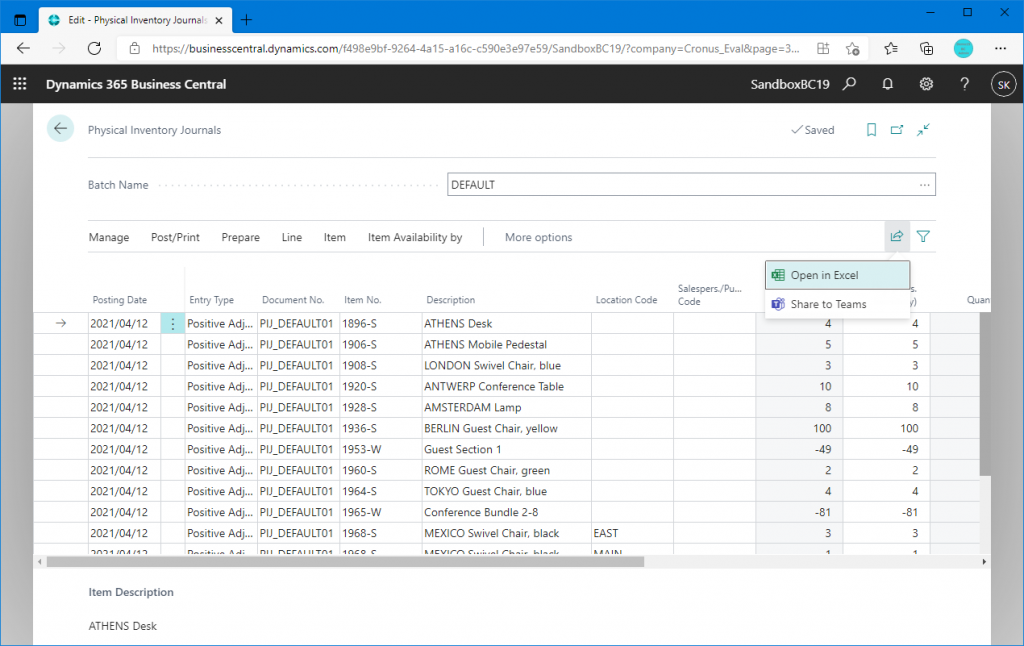Go back in the browser
The width and height of the screenshot is (1024, 646).
24,48
